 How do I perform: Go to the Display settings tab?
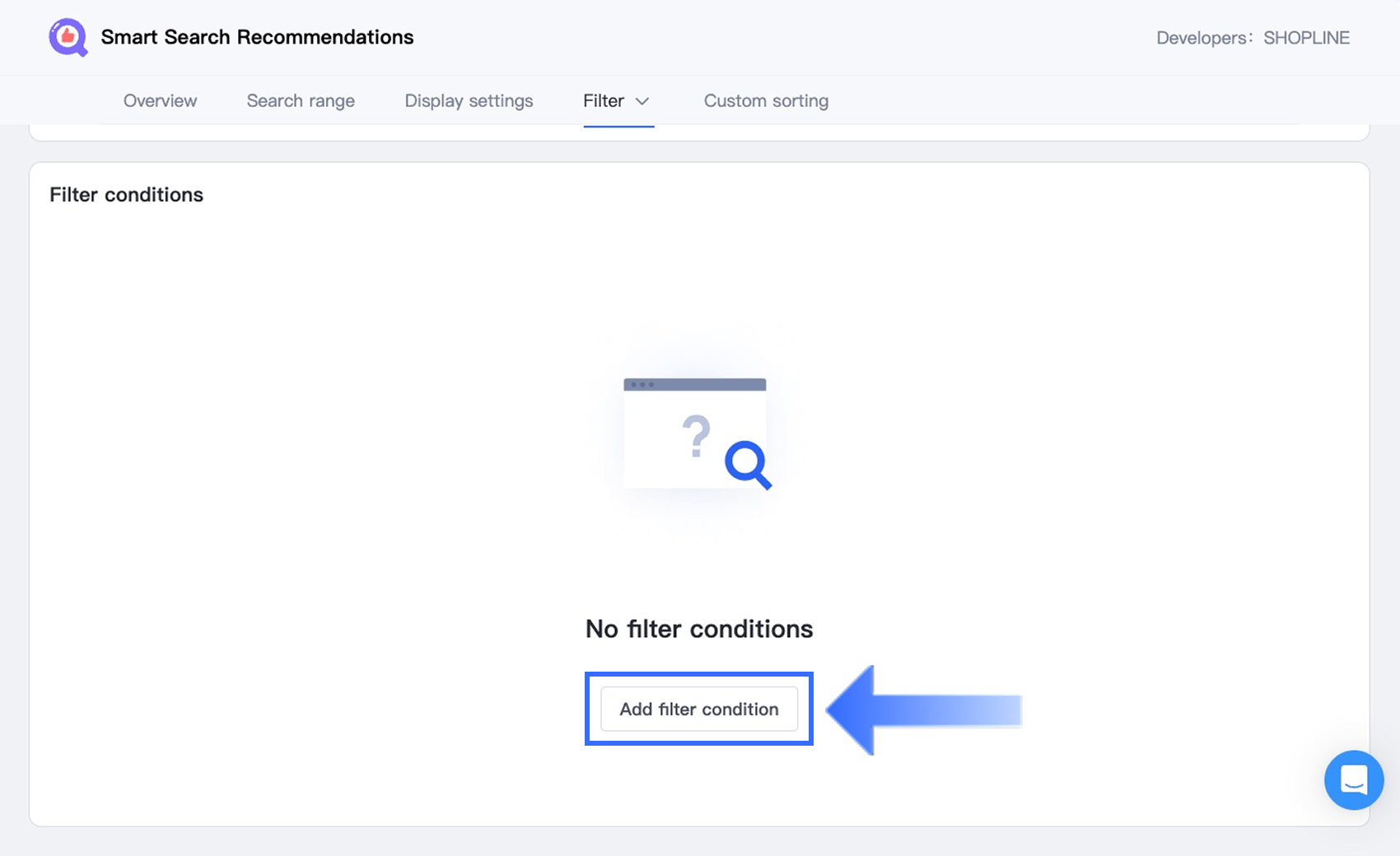click(x=469, y=101)
